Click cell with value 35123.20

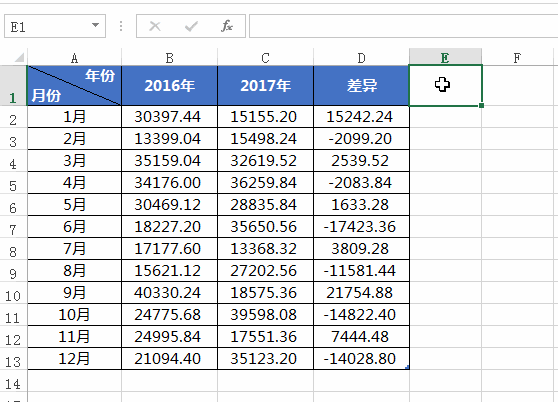pyautogui.click(x=265, y=359)
